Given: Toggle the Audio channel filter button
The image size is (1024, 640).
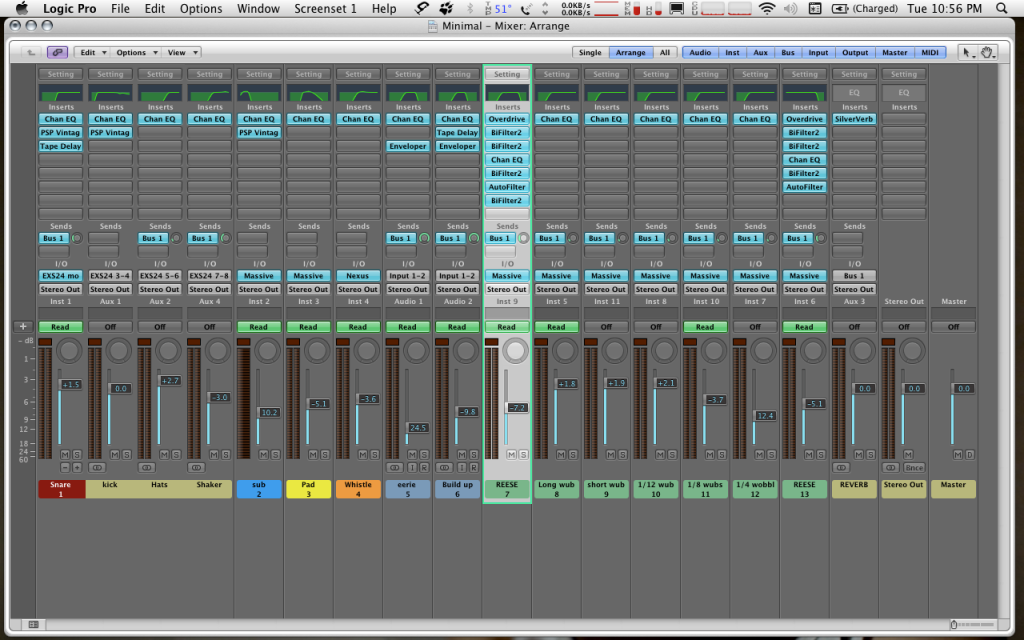Looking at the screenshot, I should (x=700, y=52).
